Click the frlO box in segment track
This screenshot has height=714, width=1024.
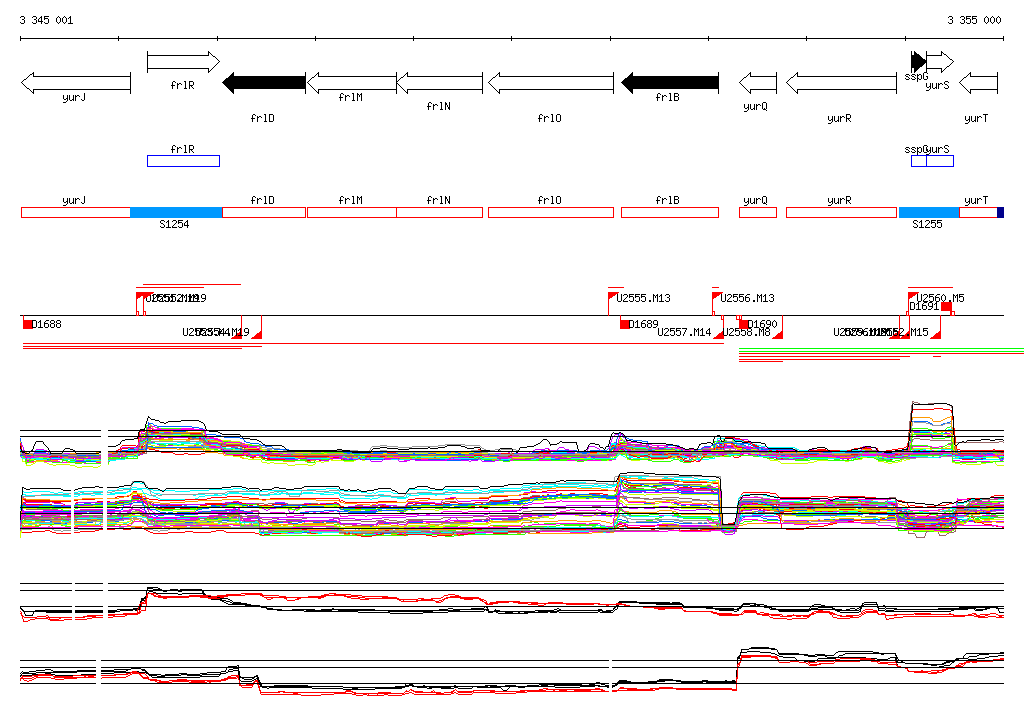coord(550,213)
